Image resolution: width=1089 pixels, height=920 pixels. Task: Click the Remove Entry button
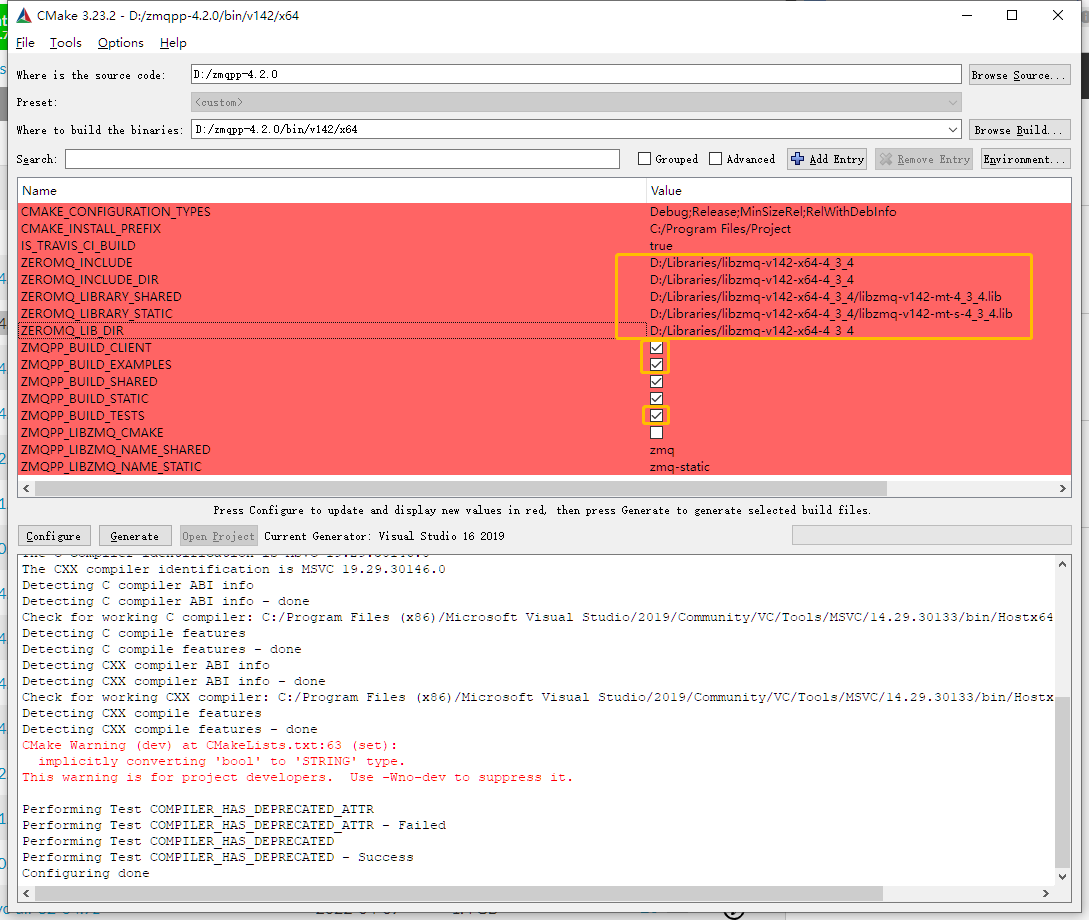tap(924, 159)
